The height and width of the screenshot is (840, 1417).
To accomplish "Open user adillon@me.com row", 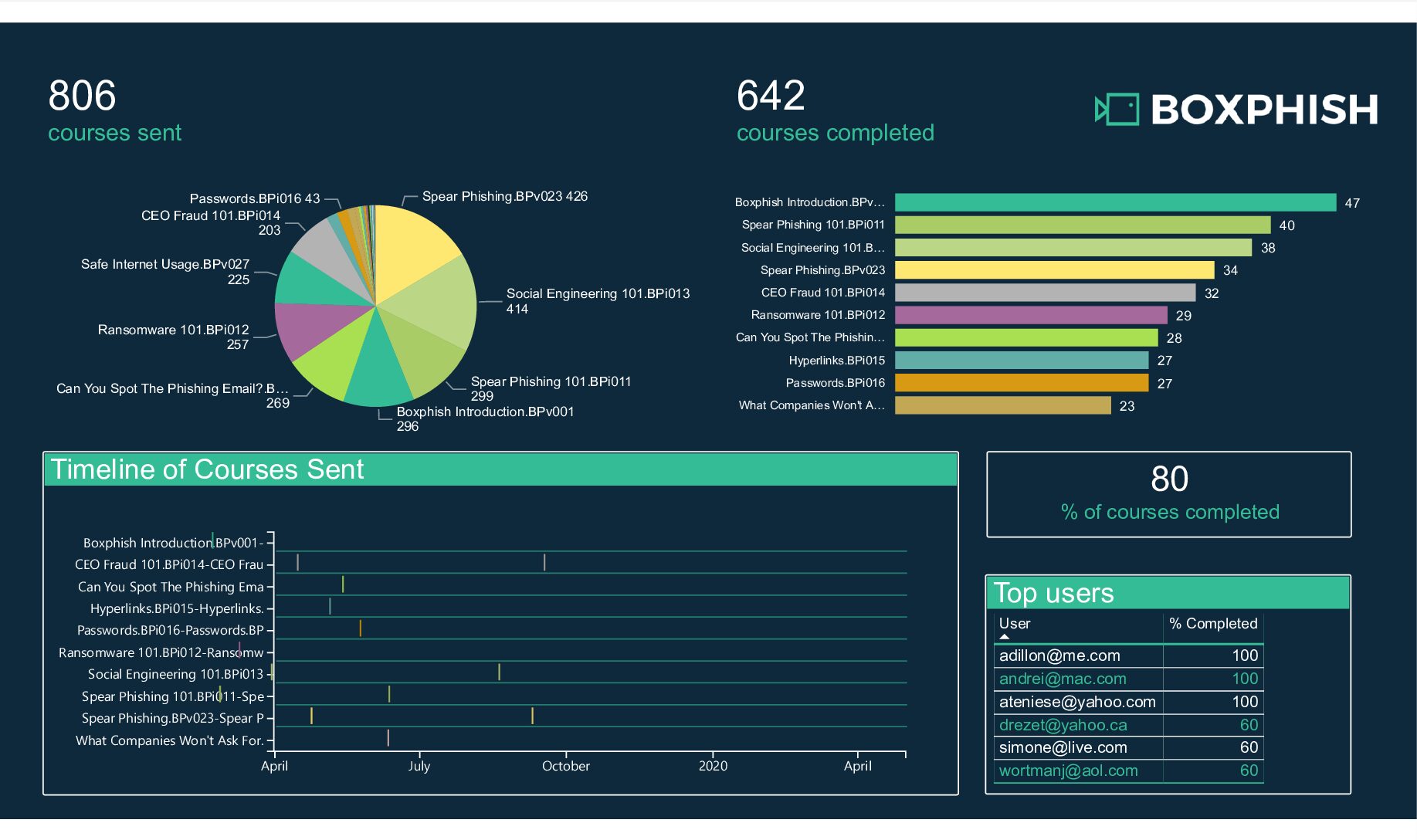I will [x=1059, y=655].
